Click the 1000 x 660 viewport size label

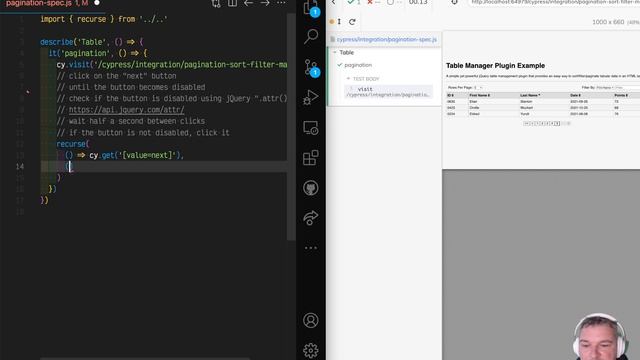[608, 22]
